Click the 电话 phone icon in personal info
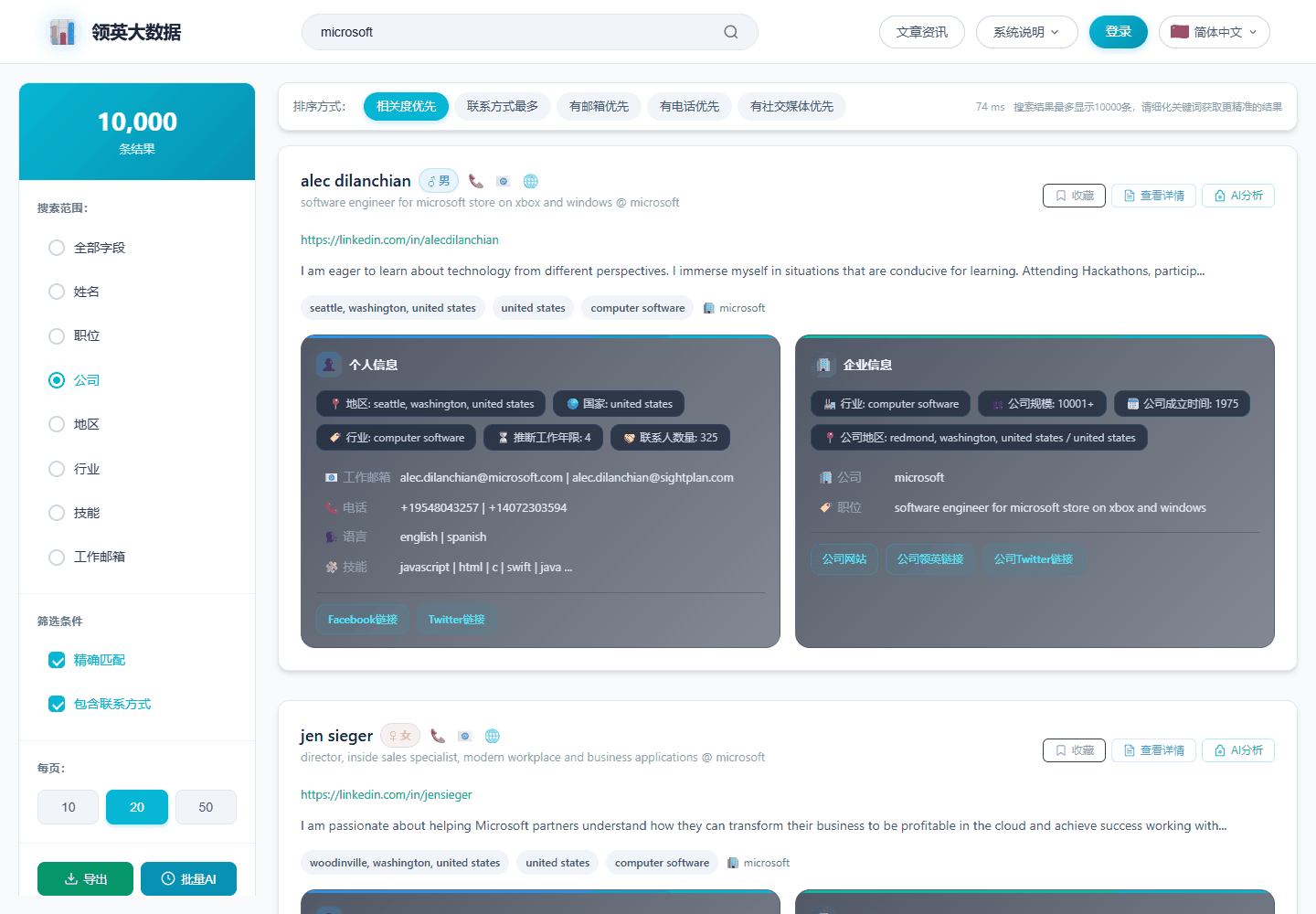 coord(332,507)
